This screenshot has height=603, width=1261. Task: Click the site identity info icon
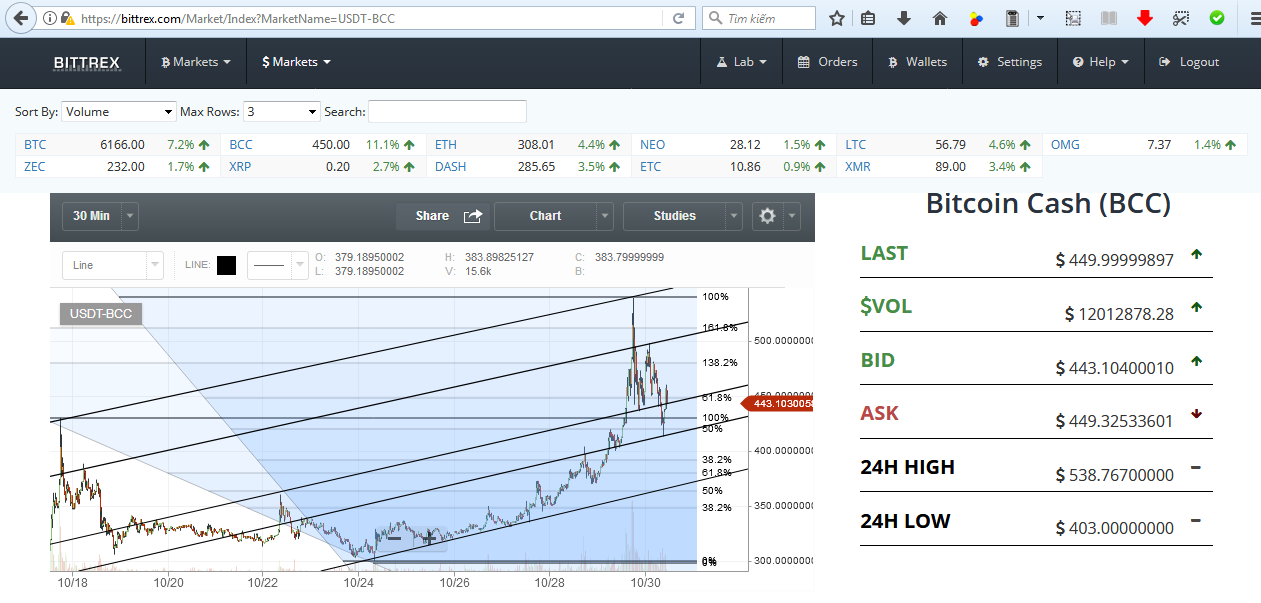pos(50,18)
